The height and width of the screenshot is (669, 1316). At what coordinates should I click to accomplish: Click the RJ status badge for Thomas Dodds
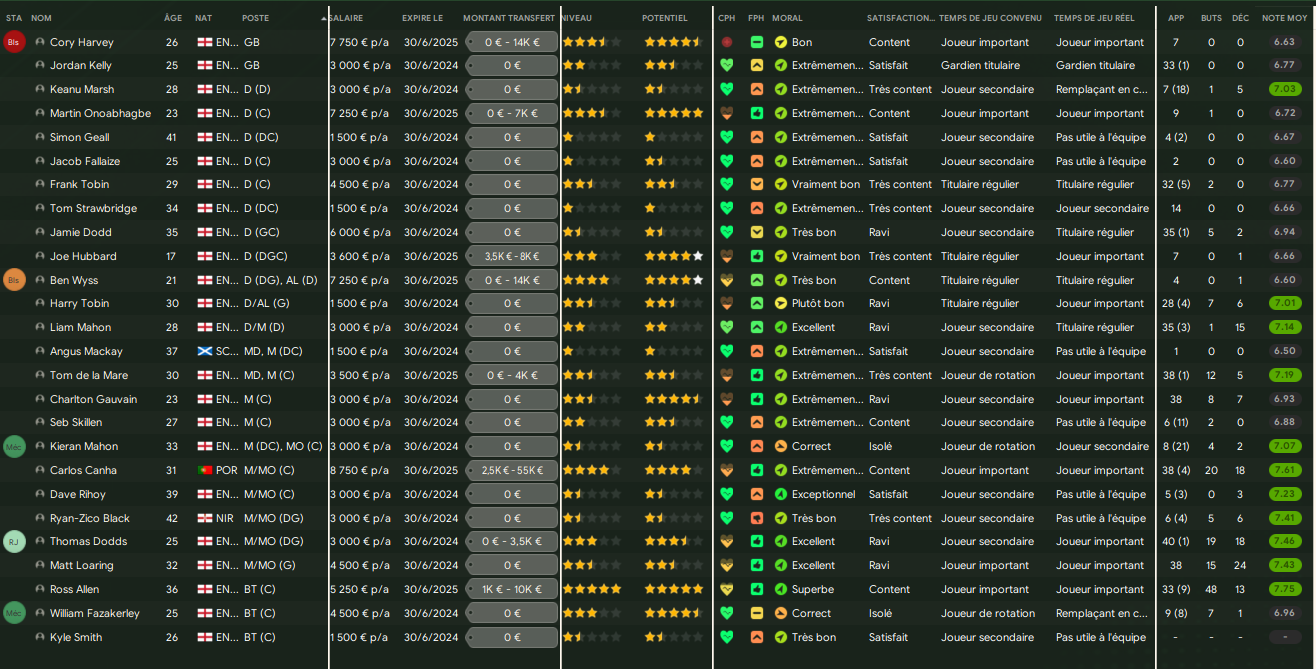[15, 541]
